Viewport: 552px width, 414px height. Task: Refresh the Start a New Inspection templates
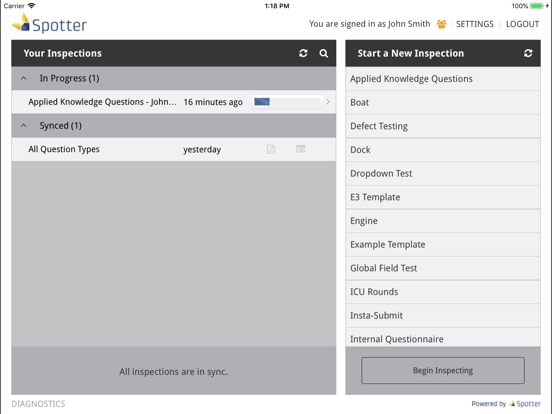528,53
